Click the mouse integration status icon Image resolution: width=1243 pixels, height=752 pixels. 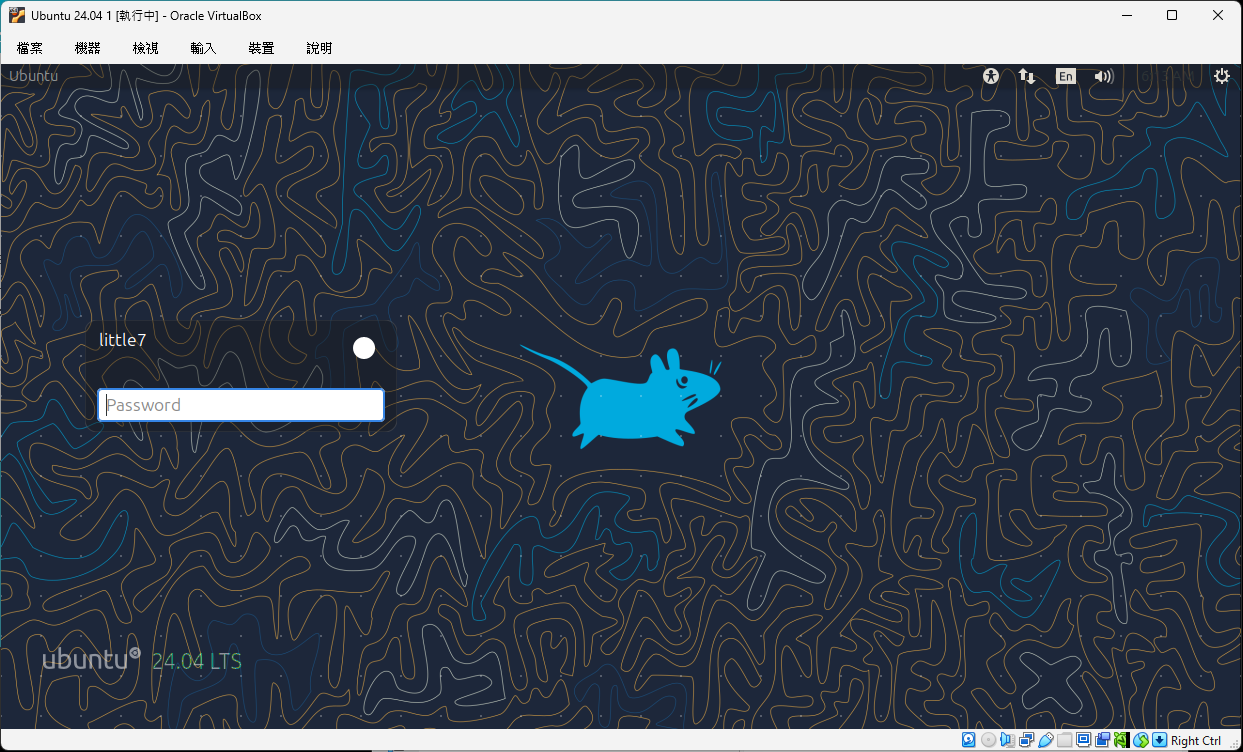(1140, 740)
